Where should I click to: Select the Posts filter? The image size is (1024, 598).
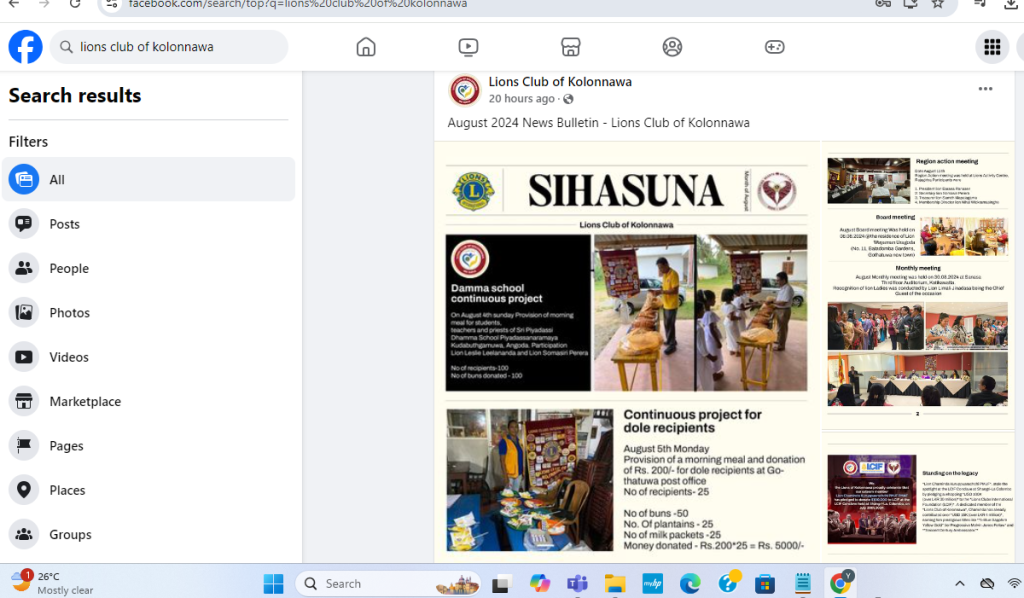[x=149, y=224]
